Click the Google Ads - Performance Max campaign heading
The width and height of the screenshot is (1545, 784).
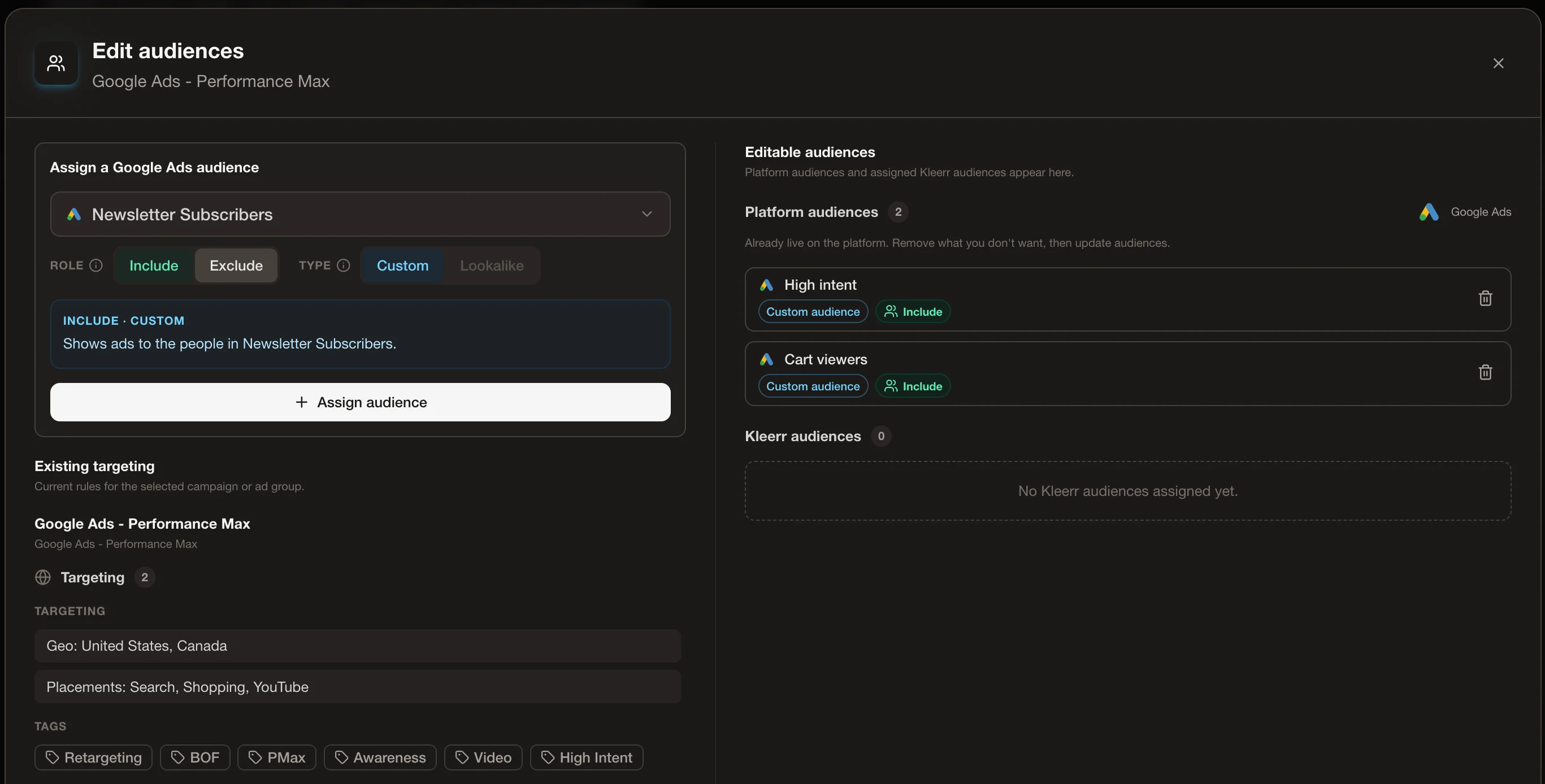pyautogui.click(x=142, y=523)
